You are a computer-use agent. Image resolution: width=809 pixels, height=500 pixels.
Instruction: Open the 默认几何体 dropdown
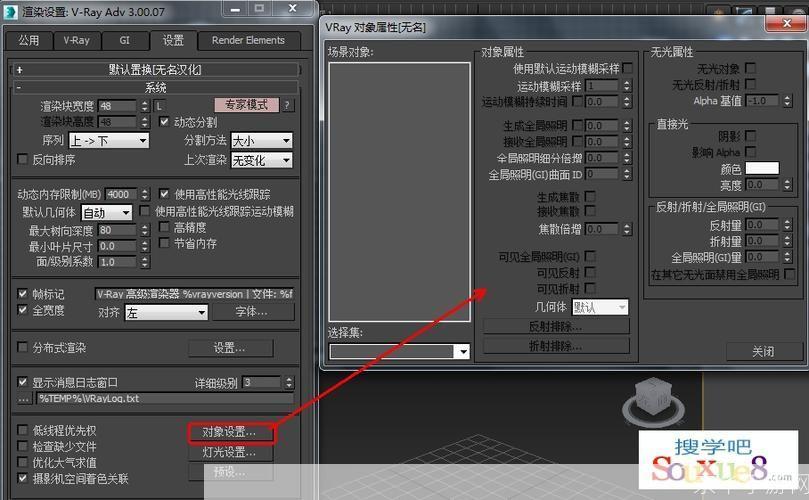(107, 213)
